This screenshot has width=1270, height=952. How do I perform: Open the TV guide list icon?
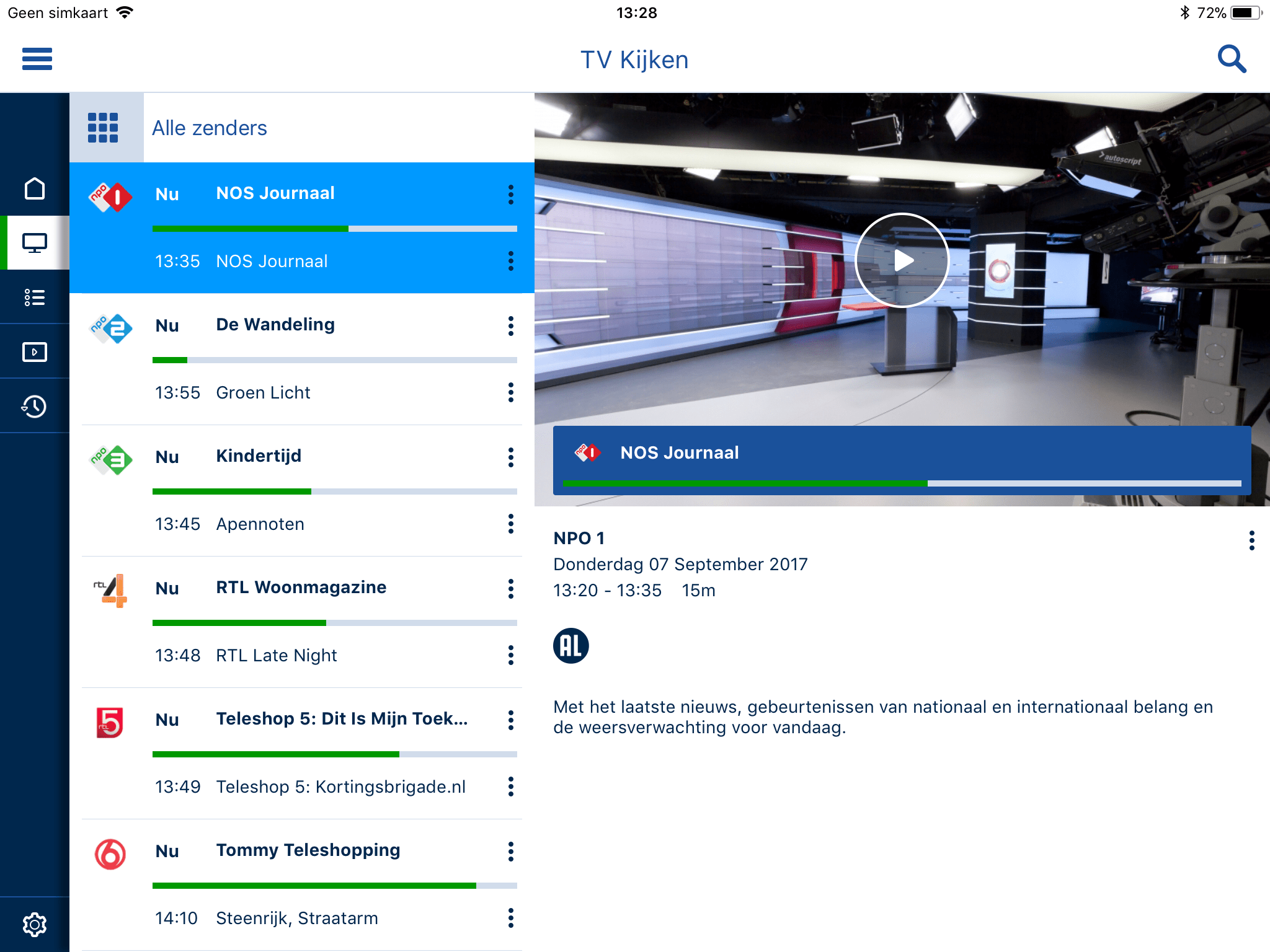click(x=35, y=297)
